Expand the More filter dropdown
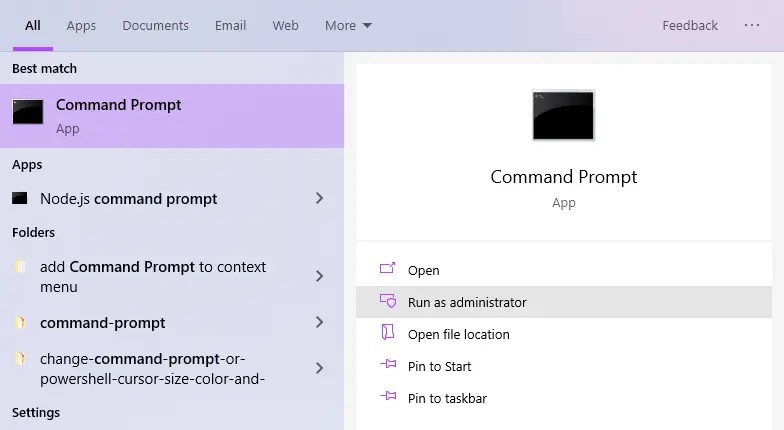The height and width of the screenshot is (430, 784). tap(348, 26)
